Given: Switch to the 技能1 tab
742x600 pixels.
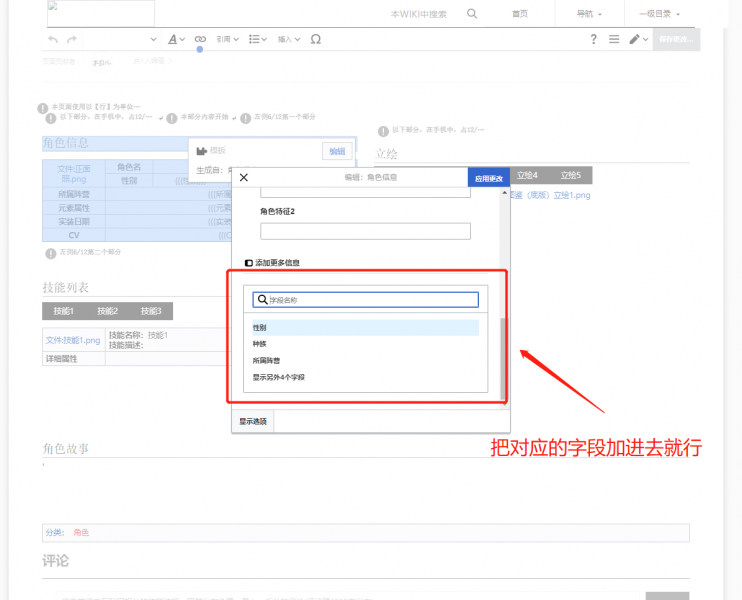Looking at the screenshot, I should click(63, 311).
